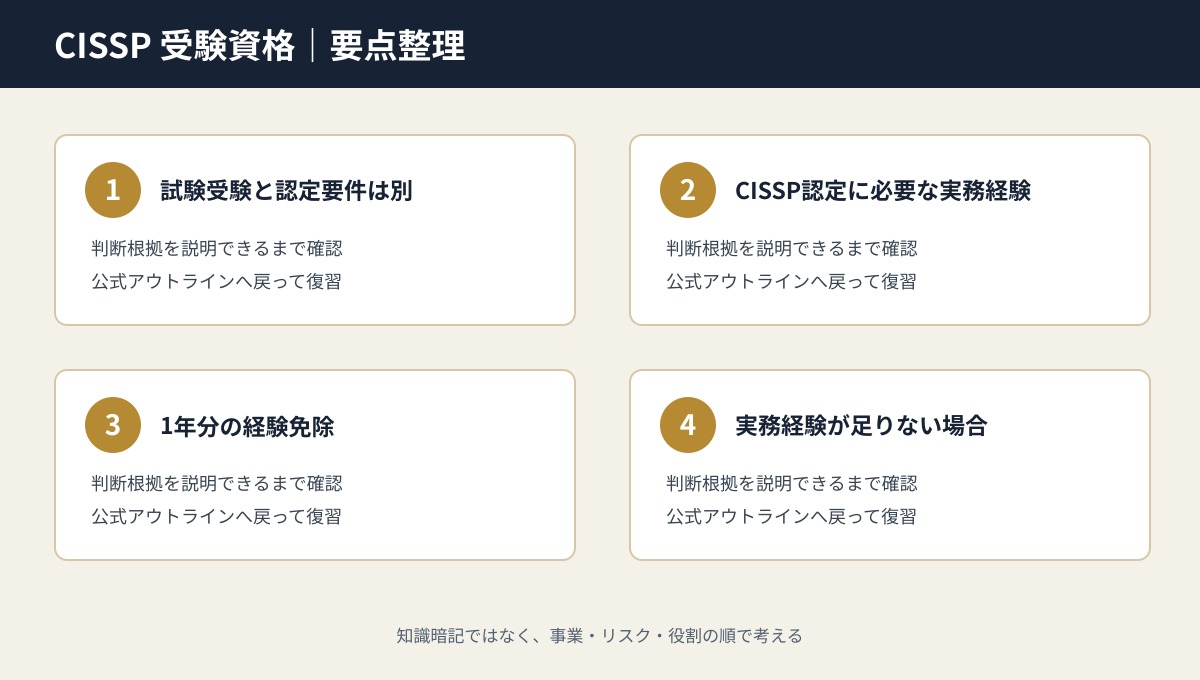Viewport: 1200px width, 680px height.
Task: Click the gold number 2 circle badge
Action: pyautogui.click(x=688, y=190)
